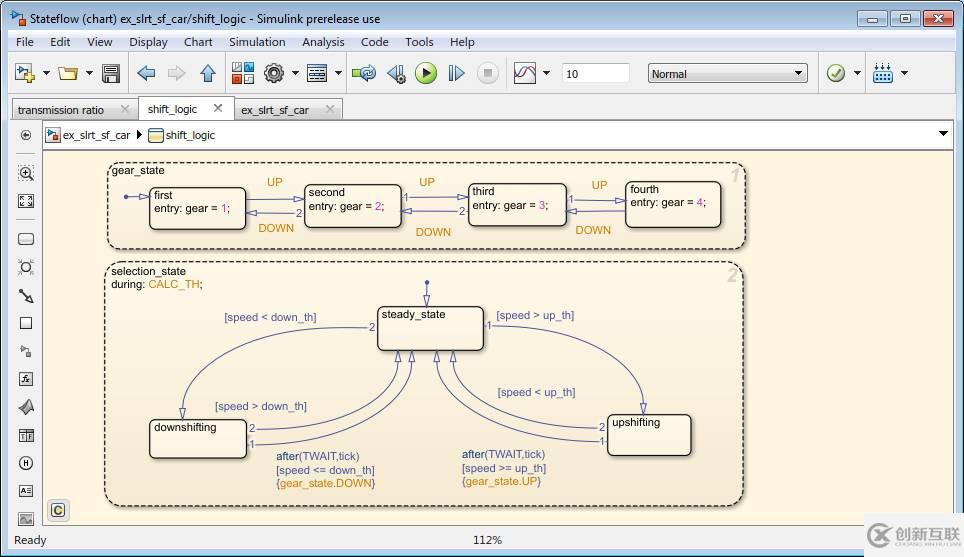Expand the model configuration gear dropdown arrow

coord(295,73)
